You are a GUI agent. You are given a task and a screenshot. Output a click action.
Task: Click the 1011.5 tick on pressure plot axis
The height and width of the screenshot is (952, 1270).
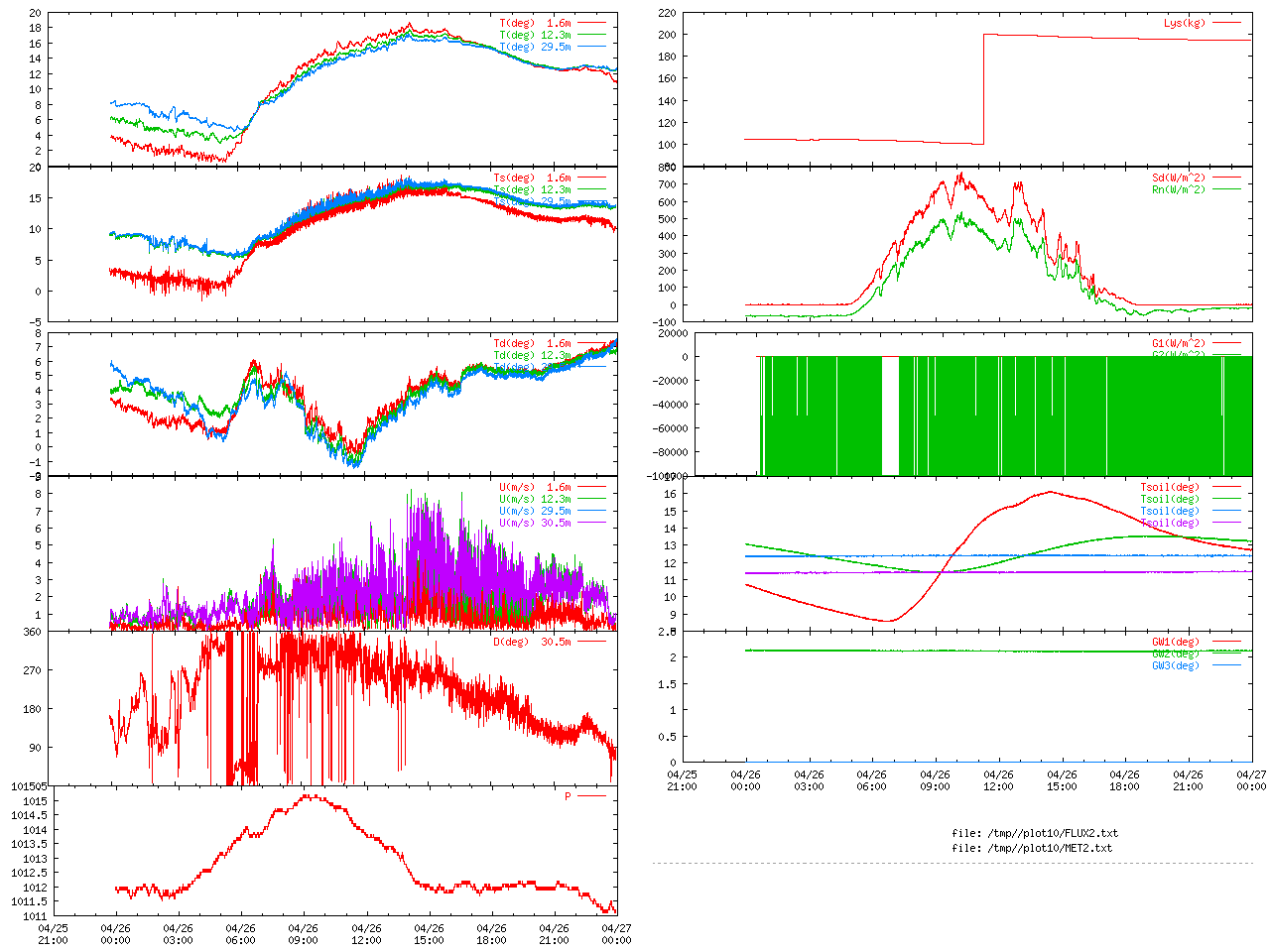[29, 901]
